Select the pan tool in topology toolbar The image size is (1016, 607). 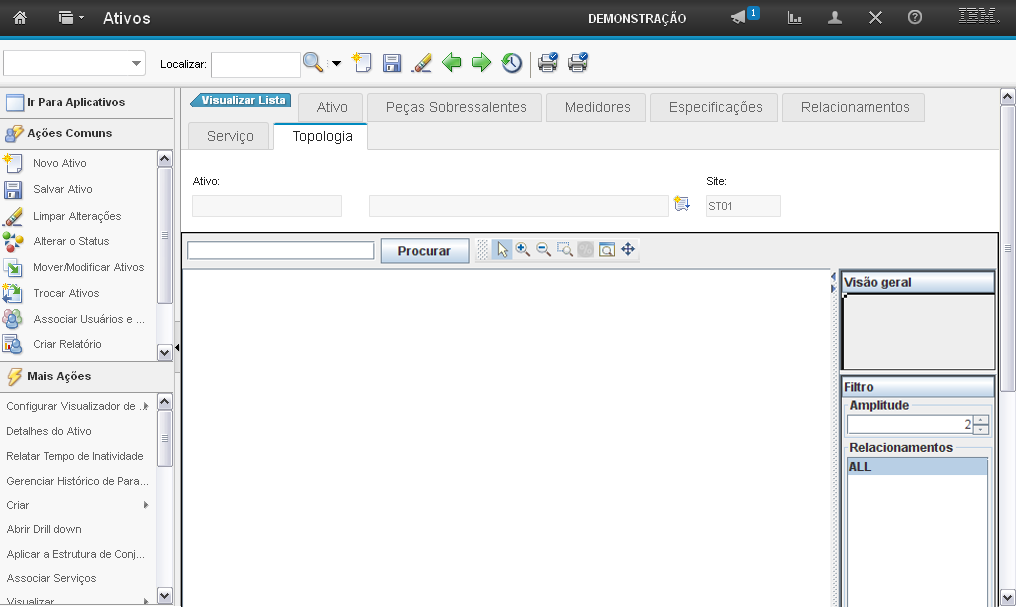click(x=628, y=250)
